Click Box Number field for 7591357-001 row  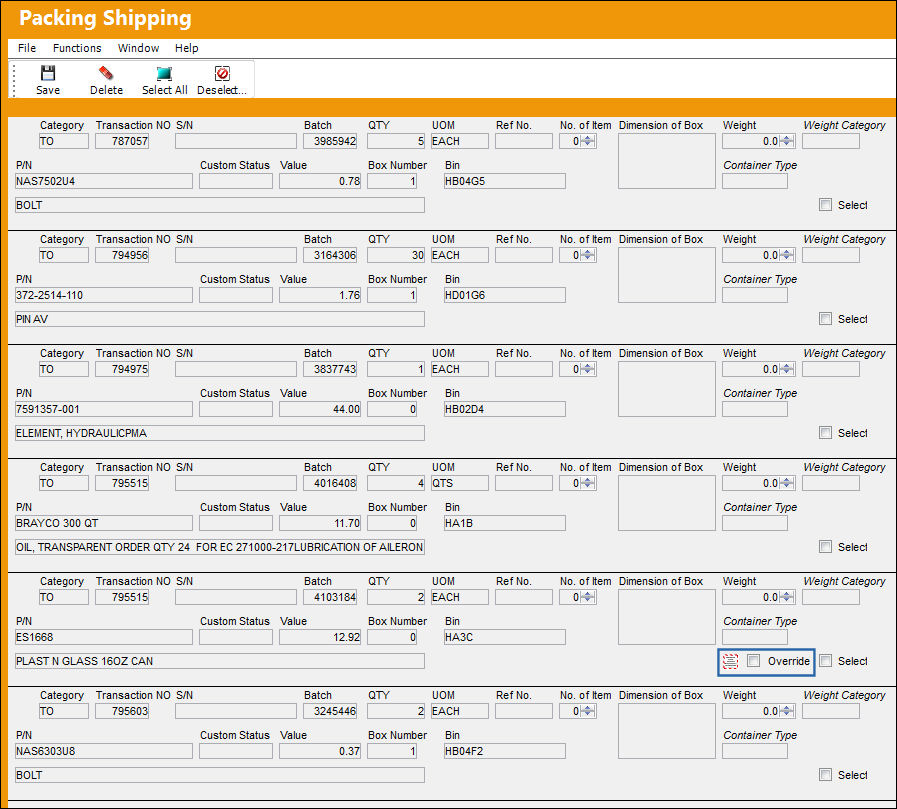(392, 410)
